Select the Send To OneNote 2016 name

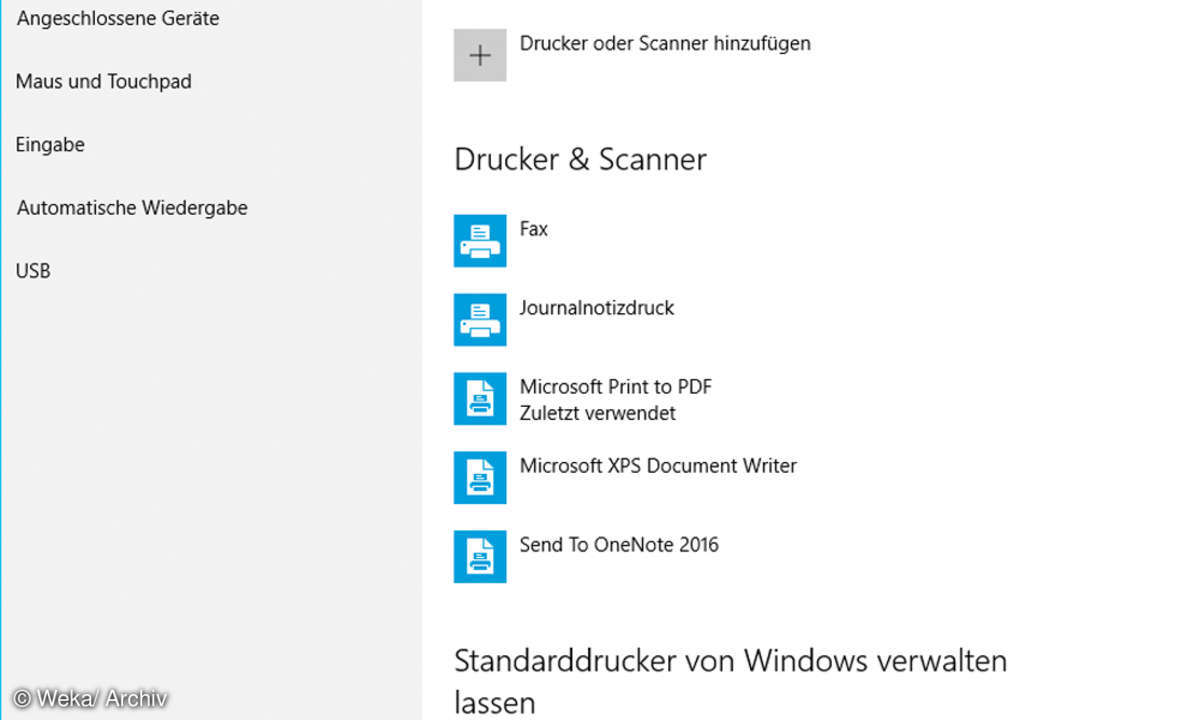[619, 545]
